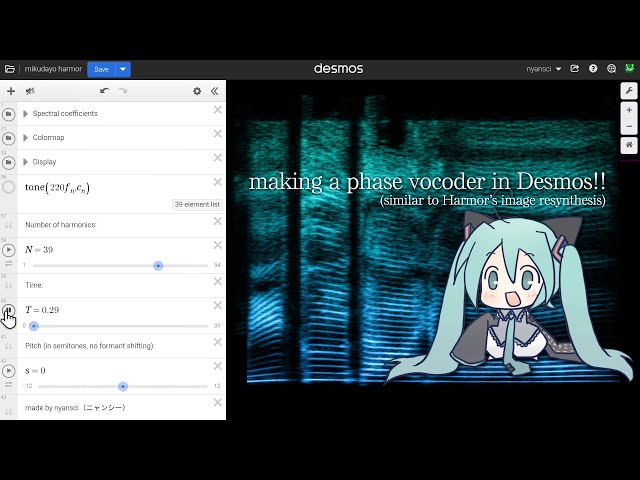The image size is (640, 480).
Task: Select the made by nyansci note
Action: 75,407
